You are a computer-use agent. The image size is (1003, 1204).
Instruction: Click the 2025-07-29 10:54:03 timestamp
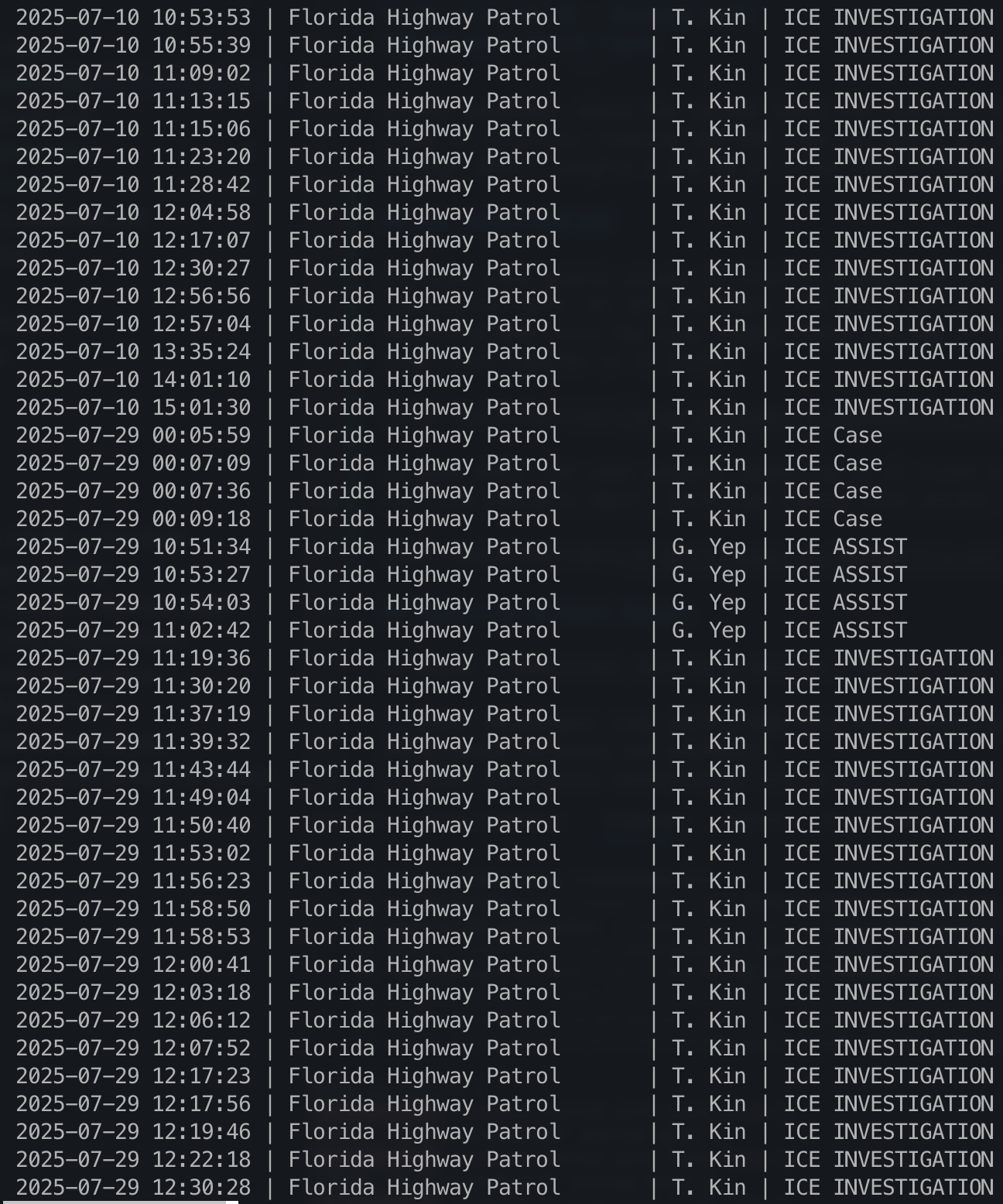[133, 603]
